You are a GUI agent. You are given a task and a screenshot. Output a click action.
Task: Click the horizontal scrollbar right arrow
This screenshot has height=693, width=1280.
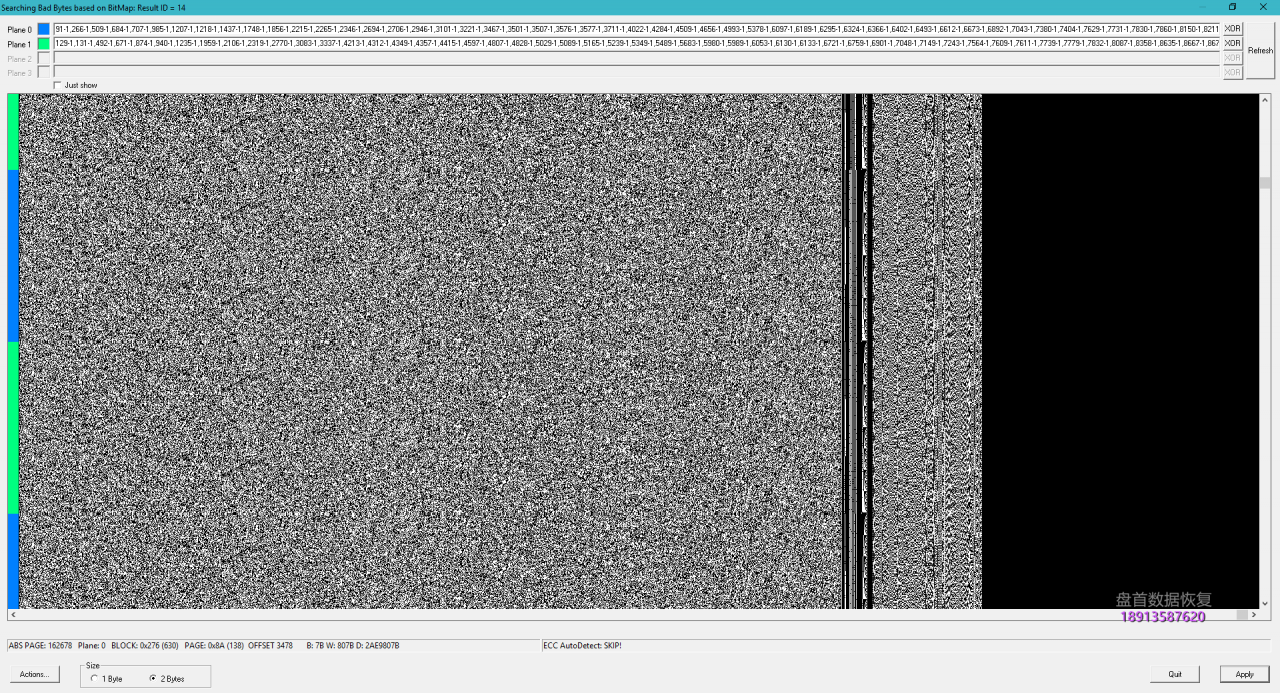1254,615
